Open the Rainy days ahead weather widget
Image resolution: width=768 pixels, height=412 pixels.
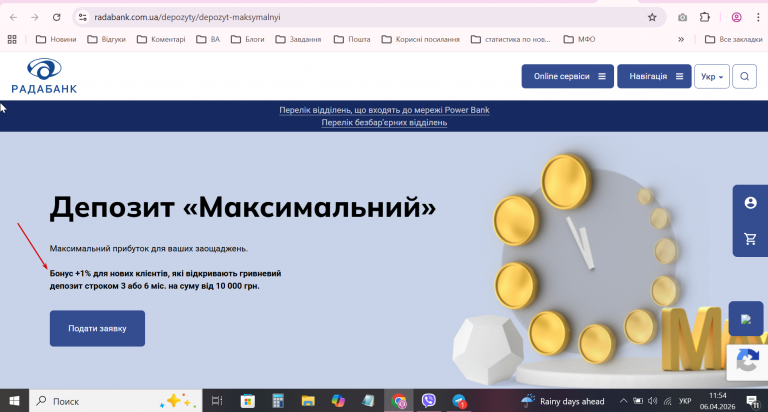pyautogui.click(x=562, y=401)
